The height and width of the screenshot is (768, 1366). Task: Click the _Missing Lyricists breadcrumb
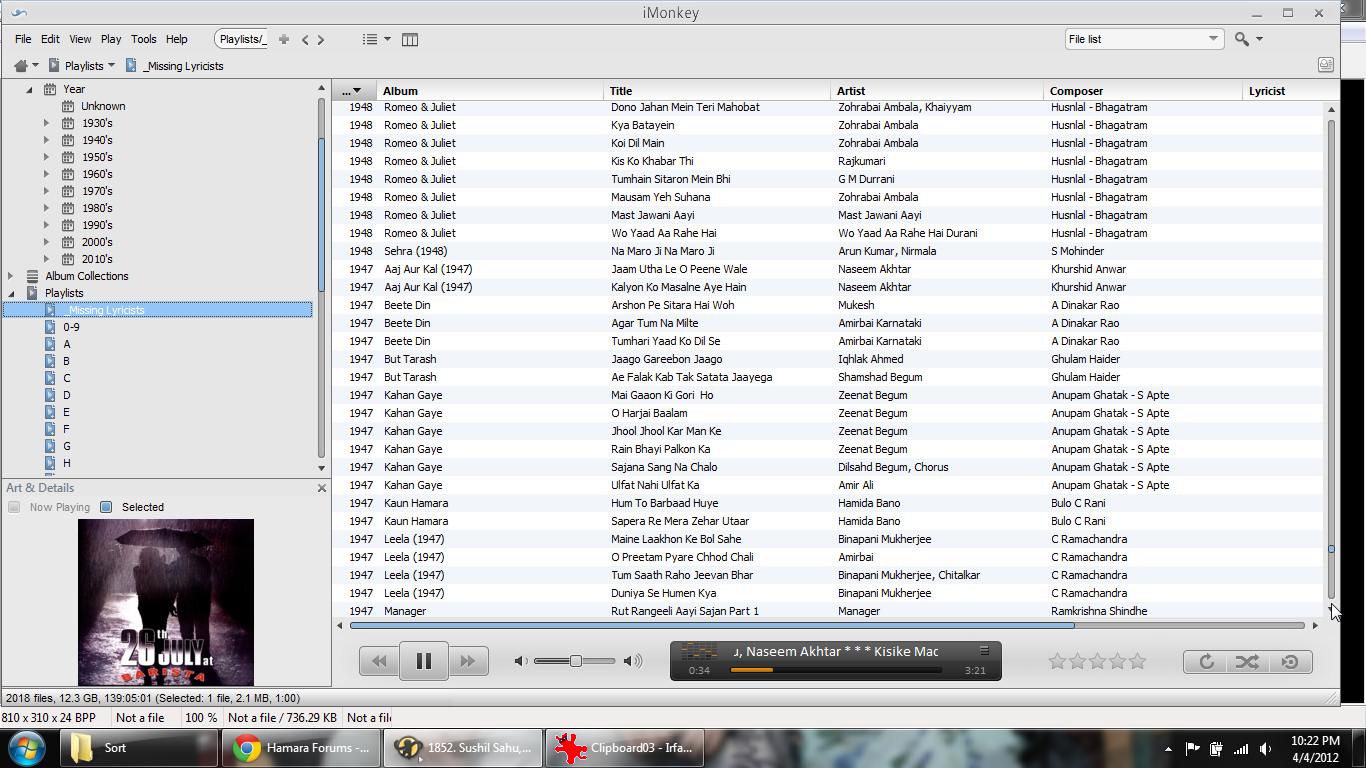(x=184, y=66)
